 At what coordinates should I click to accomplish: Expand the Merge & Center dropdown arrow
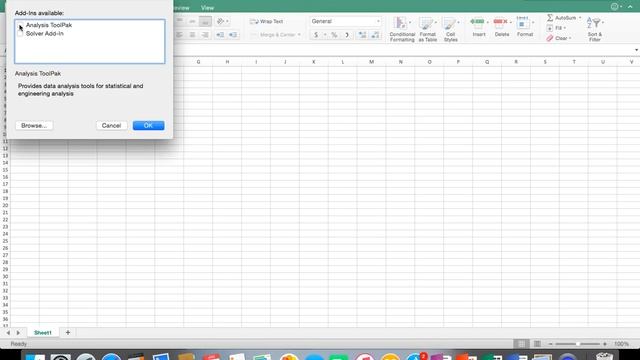[x=299, y=35]
